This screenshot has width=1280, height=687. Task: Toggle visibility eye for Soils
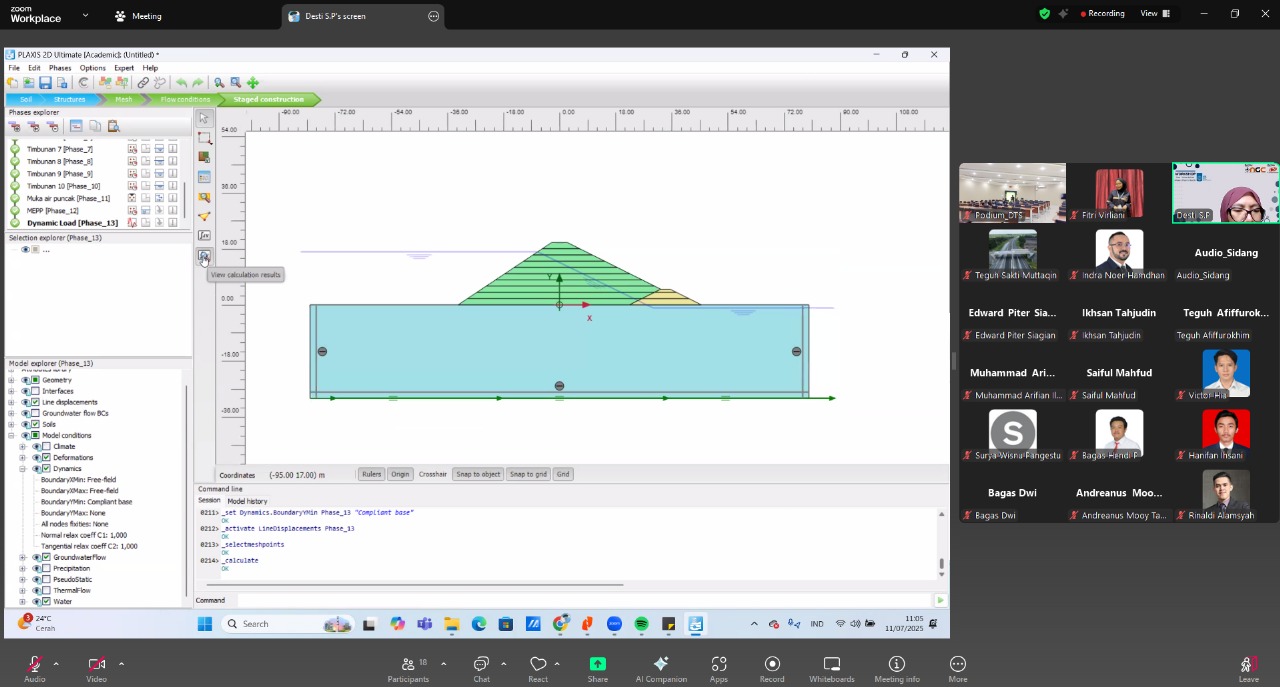tap(26, 424)
